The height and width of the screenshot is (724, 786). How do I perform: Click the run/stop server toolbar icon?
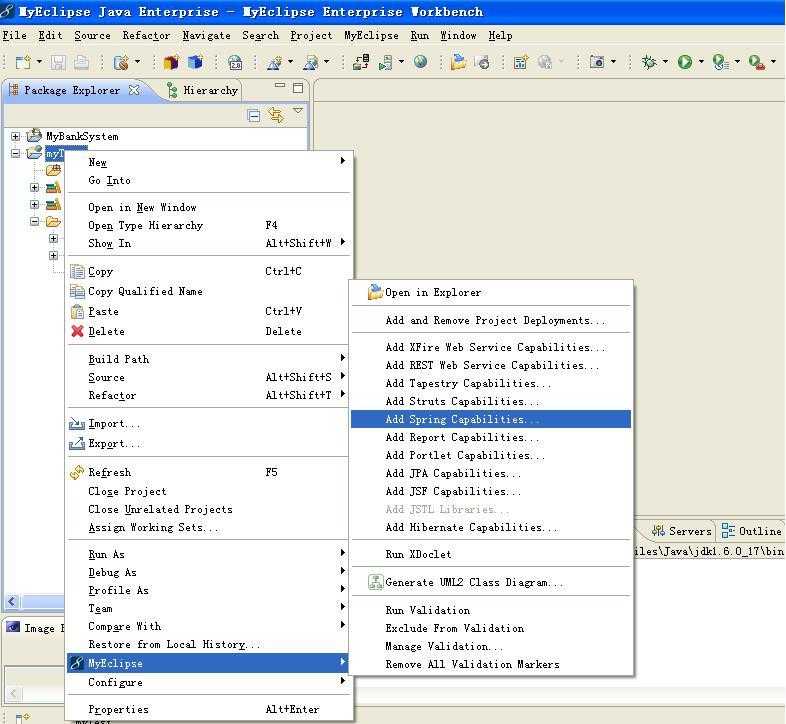click(x=385, y=62)
